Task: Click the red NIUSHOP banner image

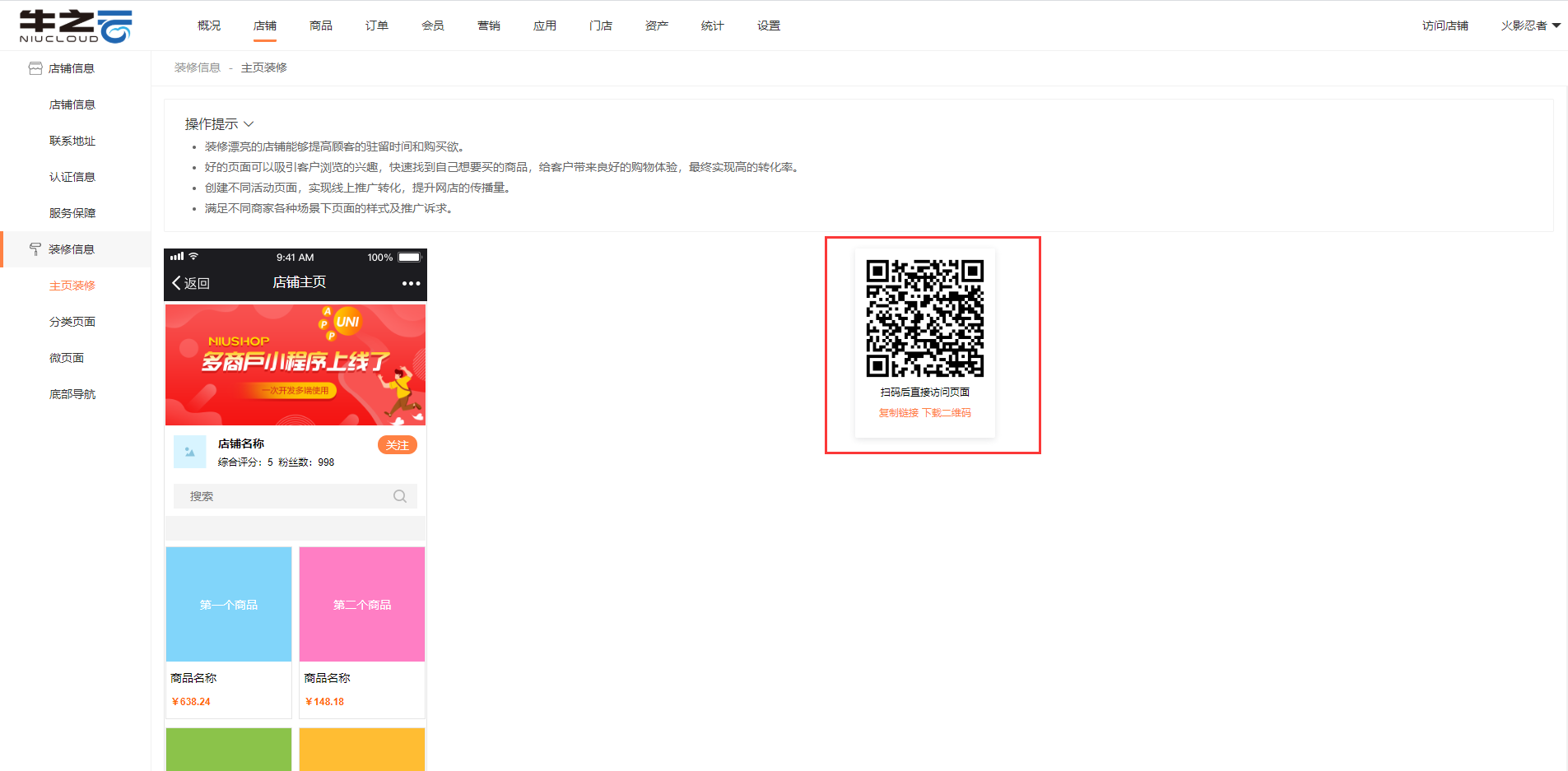Action: click(295, 365)
